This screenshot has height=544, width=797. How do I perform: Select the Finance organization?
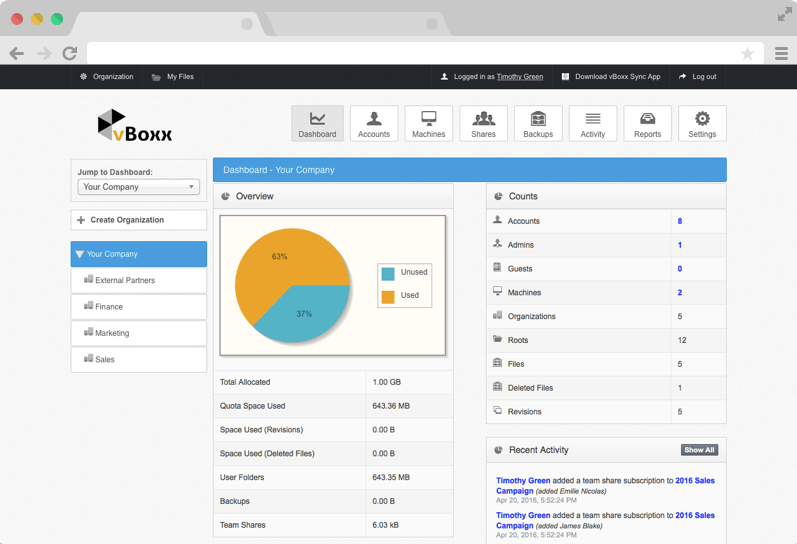pos(109,307)
